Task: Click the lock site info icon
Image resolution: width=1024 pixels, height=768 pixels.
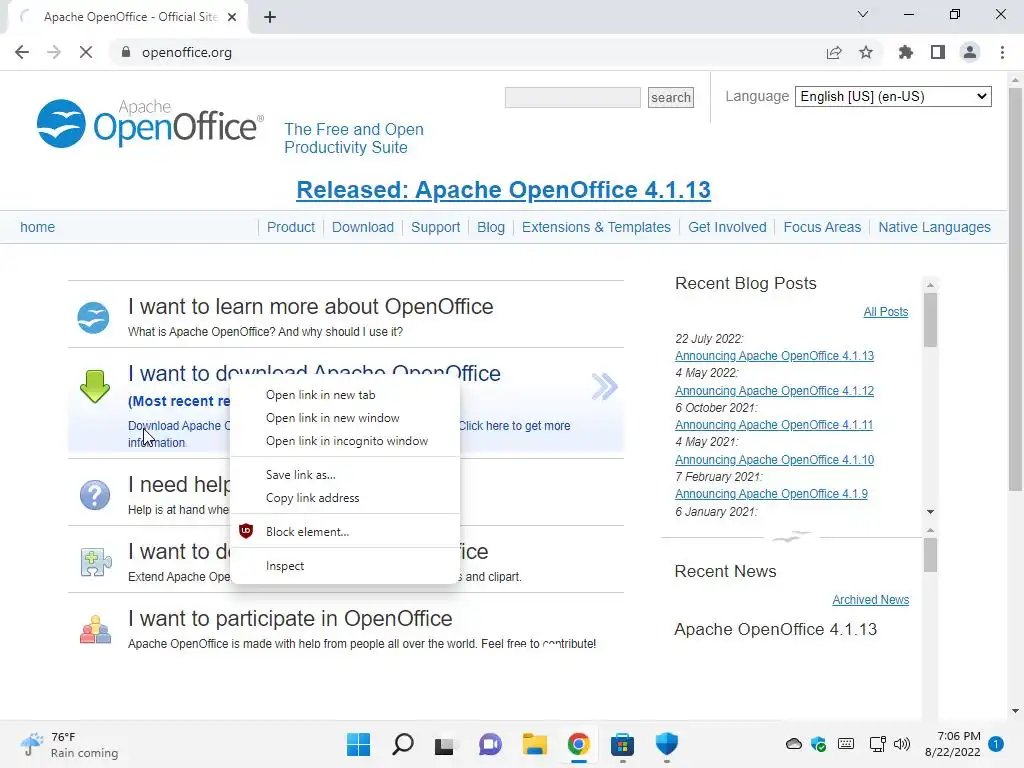Action: (x=125, y=52)
